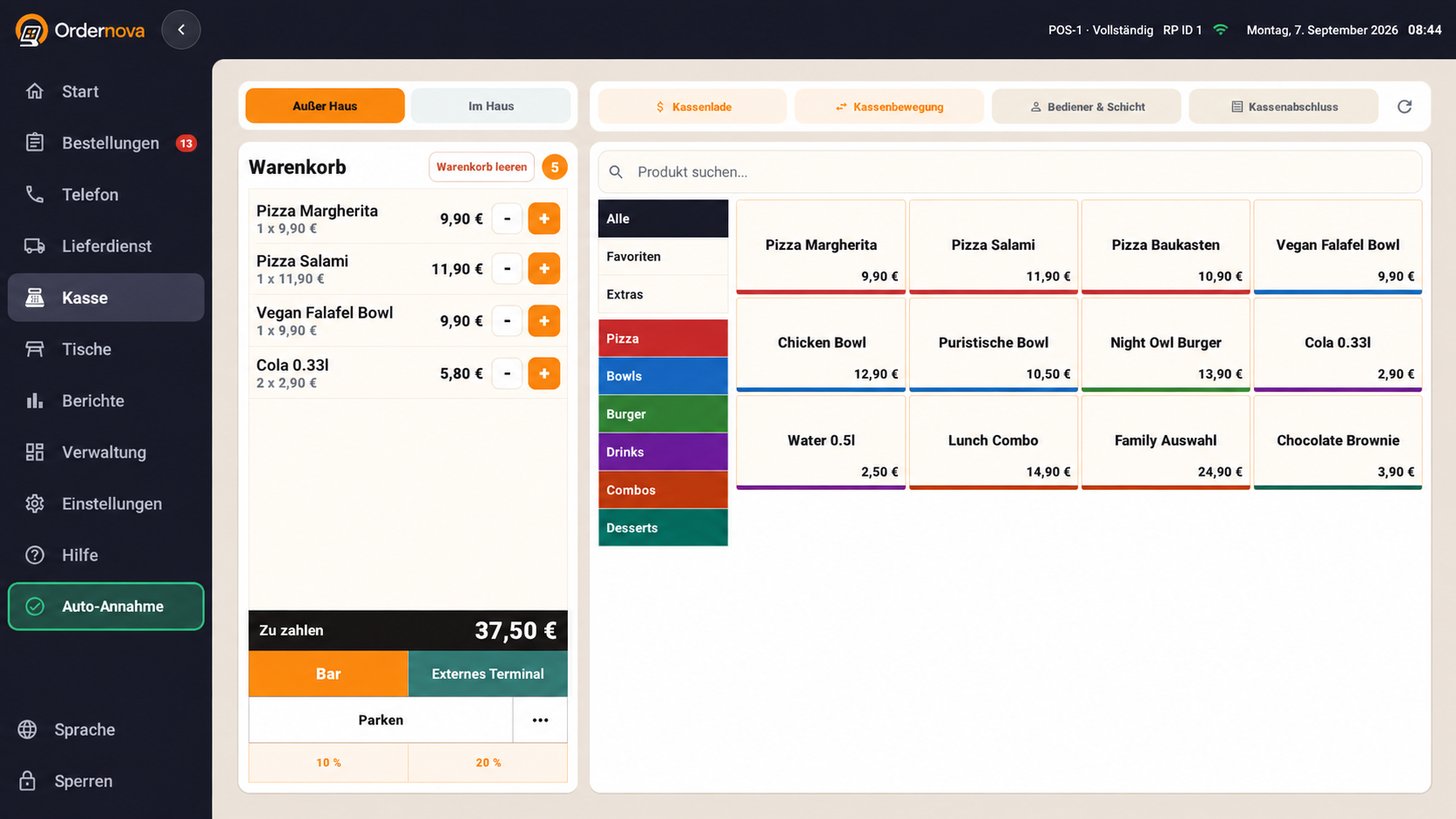Filter by the green Burger category
The image size is (1456, 819).
point(663,414)
